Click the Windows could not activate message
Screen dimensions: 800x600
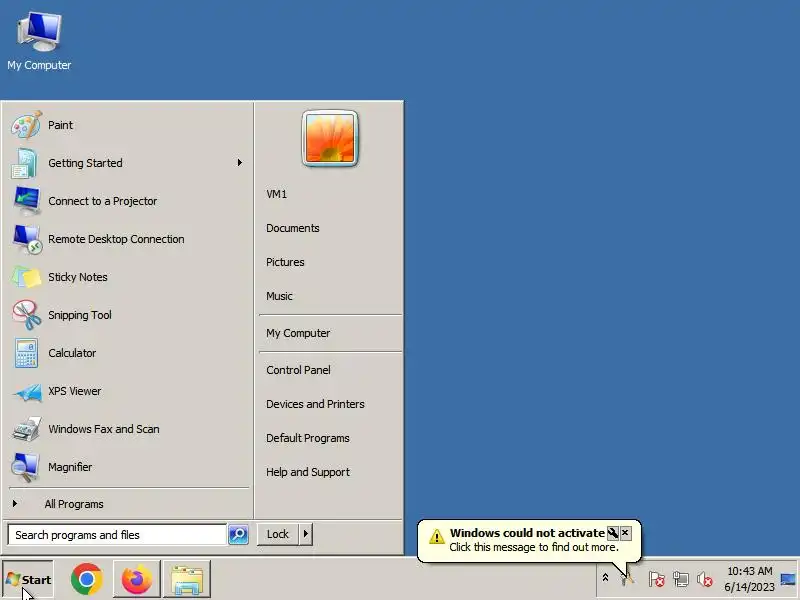tap(527, 533)
